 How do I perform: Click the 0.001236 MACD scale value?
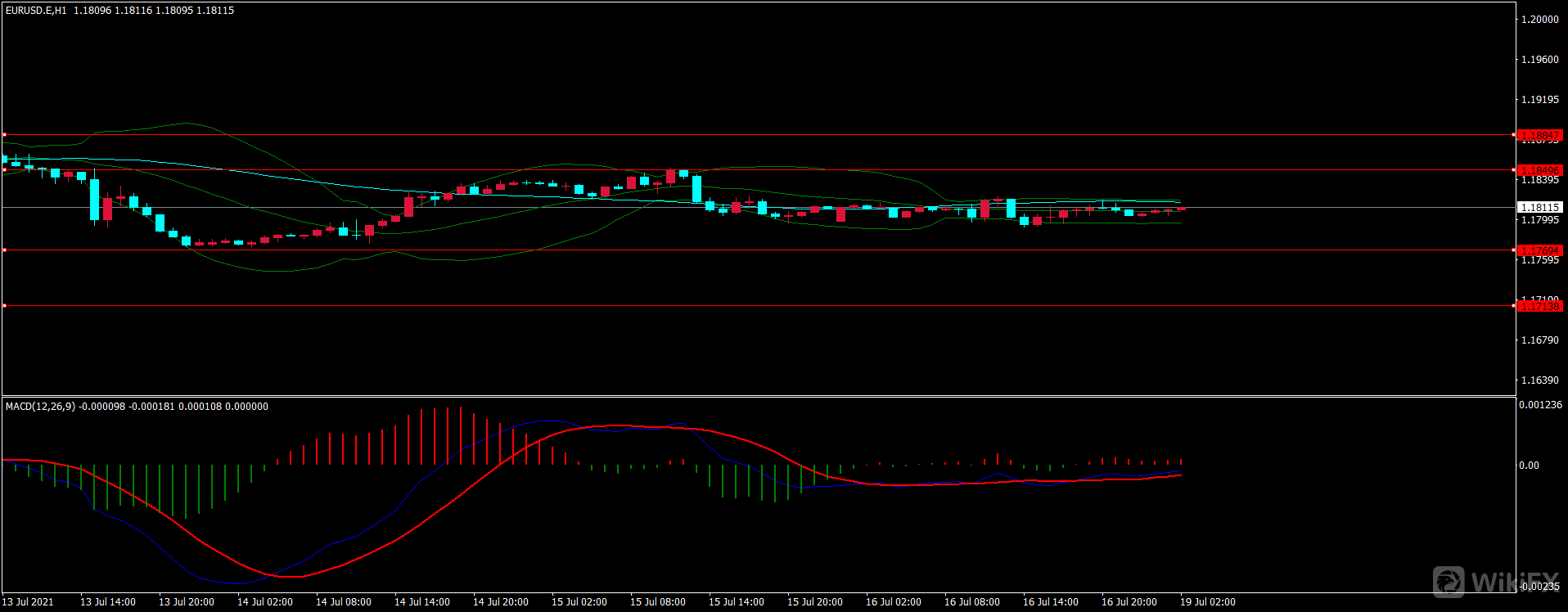1540,405
